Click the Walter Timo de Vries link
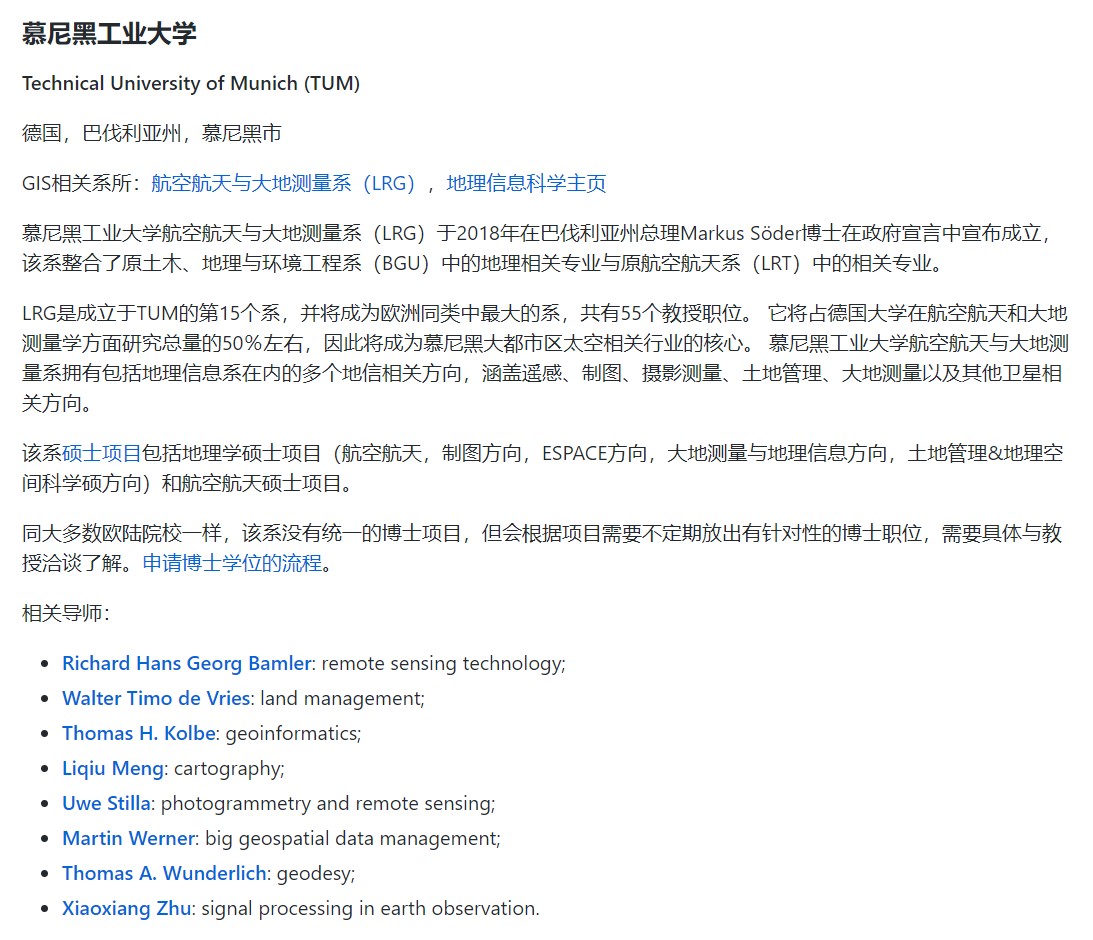 pyautogui.click(x=155, y=698)
